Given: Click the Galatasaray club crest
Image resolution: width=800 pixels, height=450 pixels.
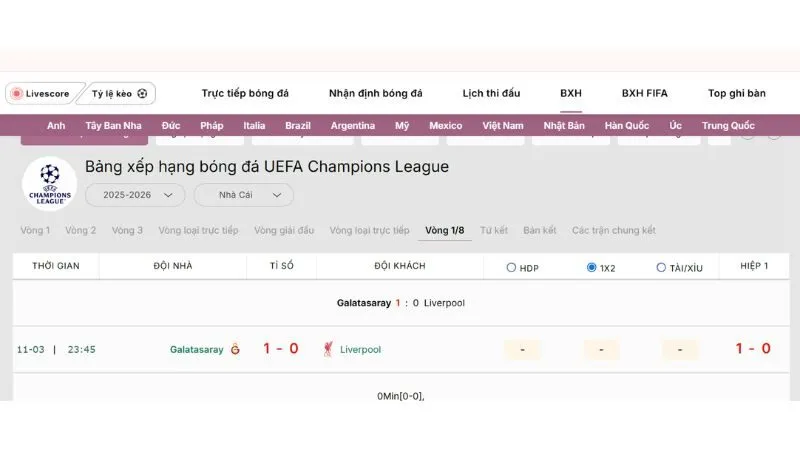Looking at the screenshot, I should click(236, 349).
